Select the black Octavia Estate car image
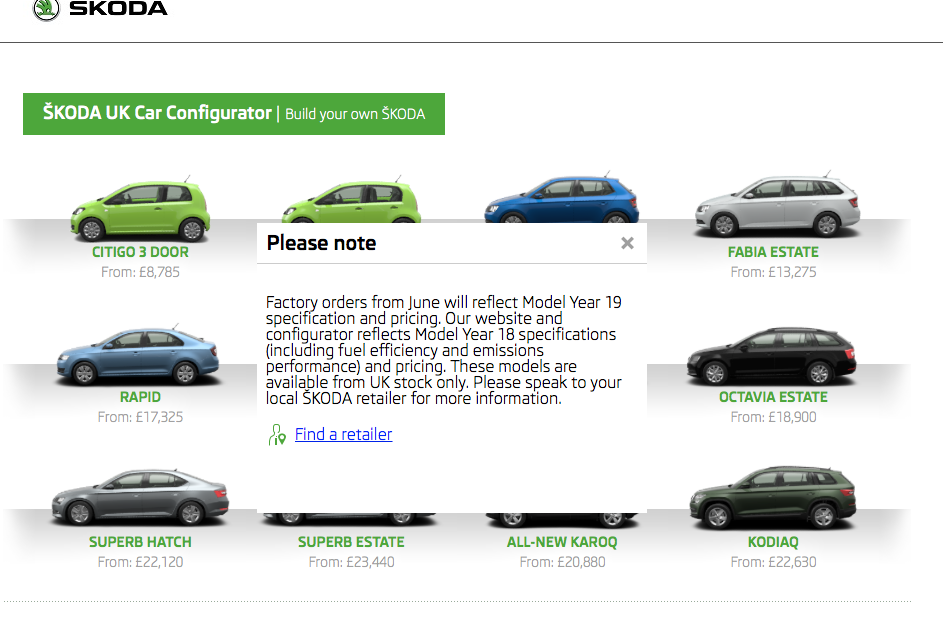 coord(772,356)
